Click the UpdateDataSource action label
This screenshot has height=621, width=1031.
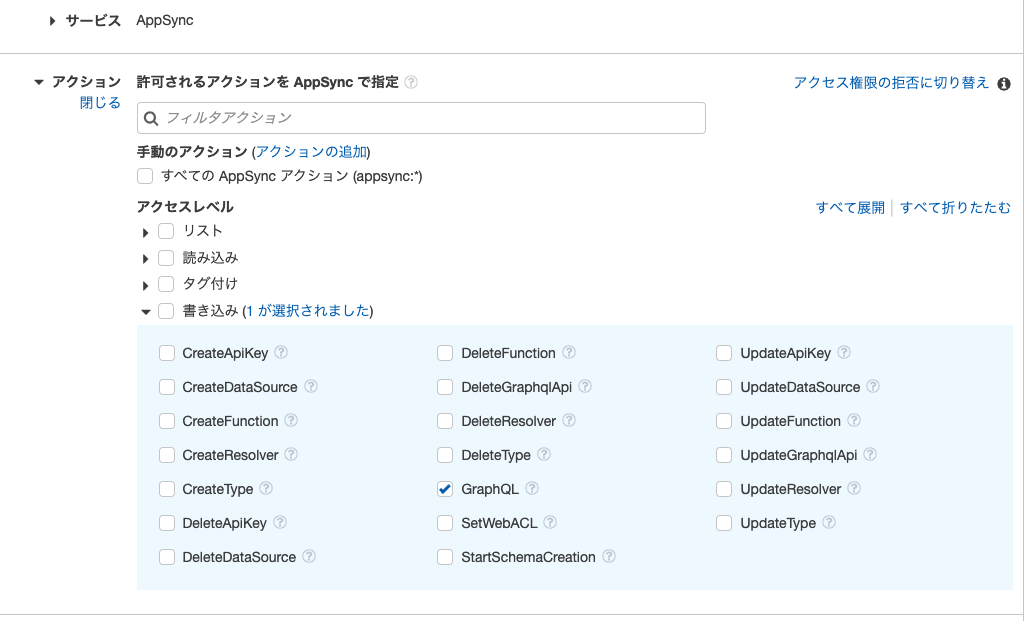point(800,387)
